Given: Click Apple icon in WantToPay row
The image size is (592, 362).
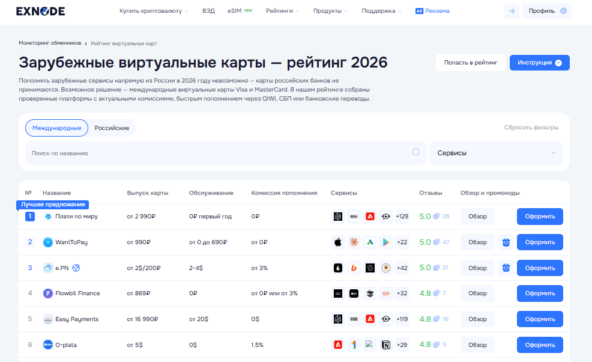Looking at the screenshot, I should pos(338,242).
